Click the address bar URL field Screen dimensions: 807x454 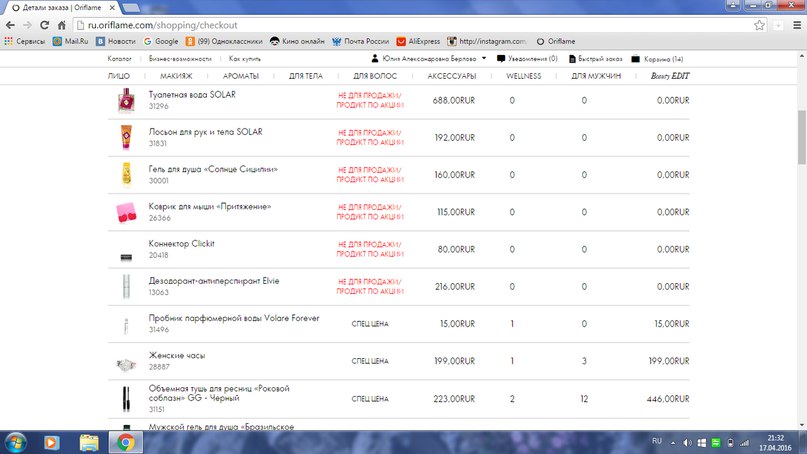coord(412,25)
